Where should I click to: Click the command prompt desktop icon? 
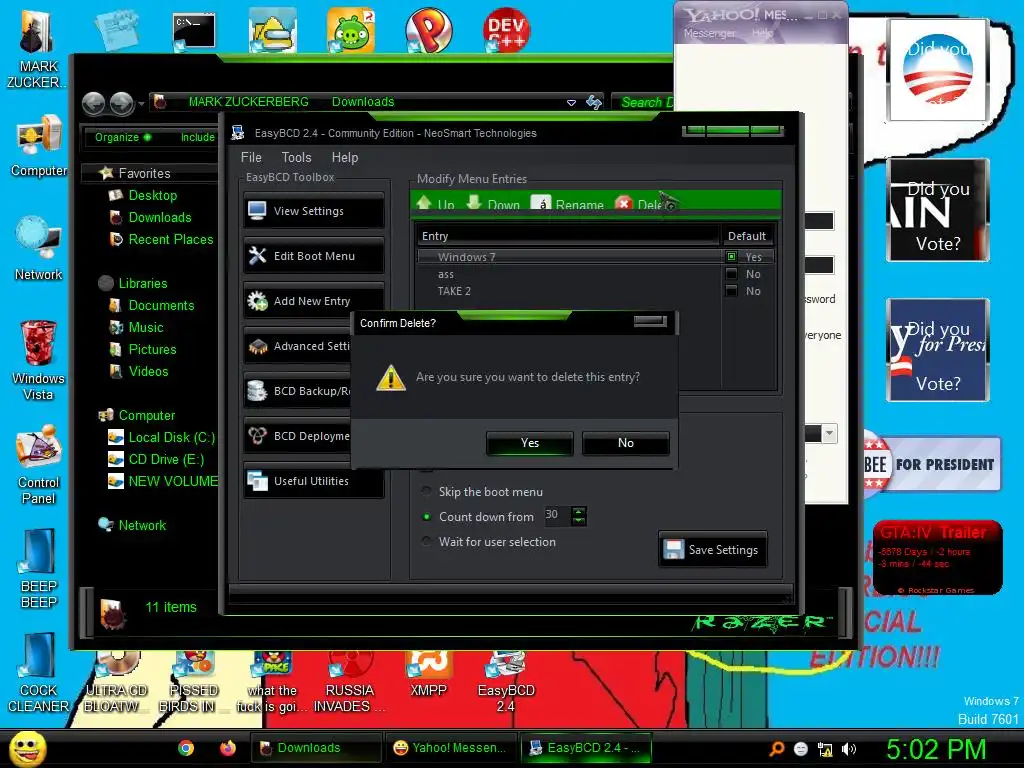[x=194, y=31]
